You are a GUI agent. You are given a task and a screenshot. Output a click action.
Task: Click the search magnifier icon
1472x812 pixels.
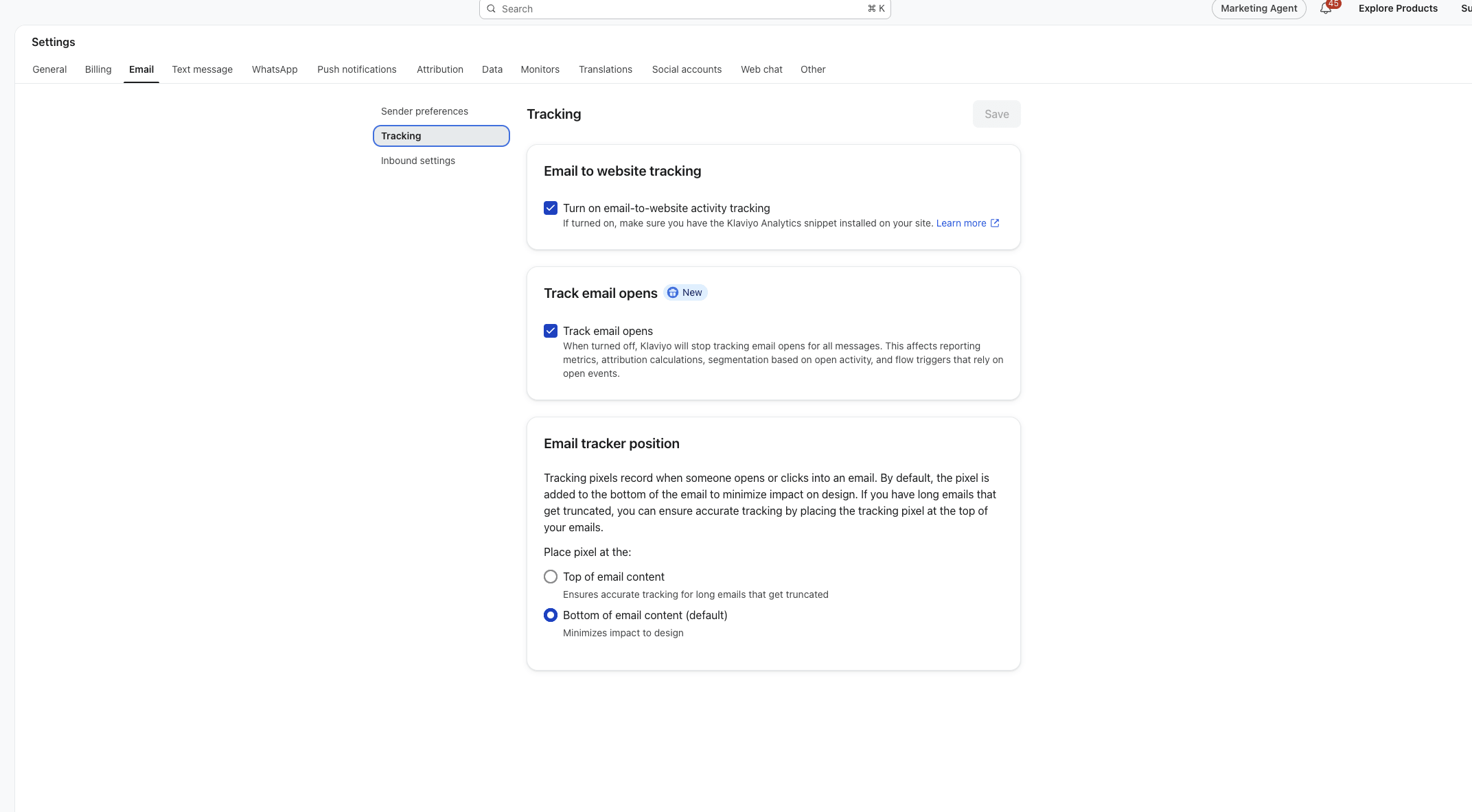[491, 9]
